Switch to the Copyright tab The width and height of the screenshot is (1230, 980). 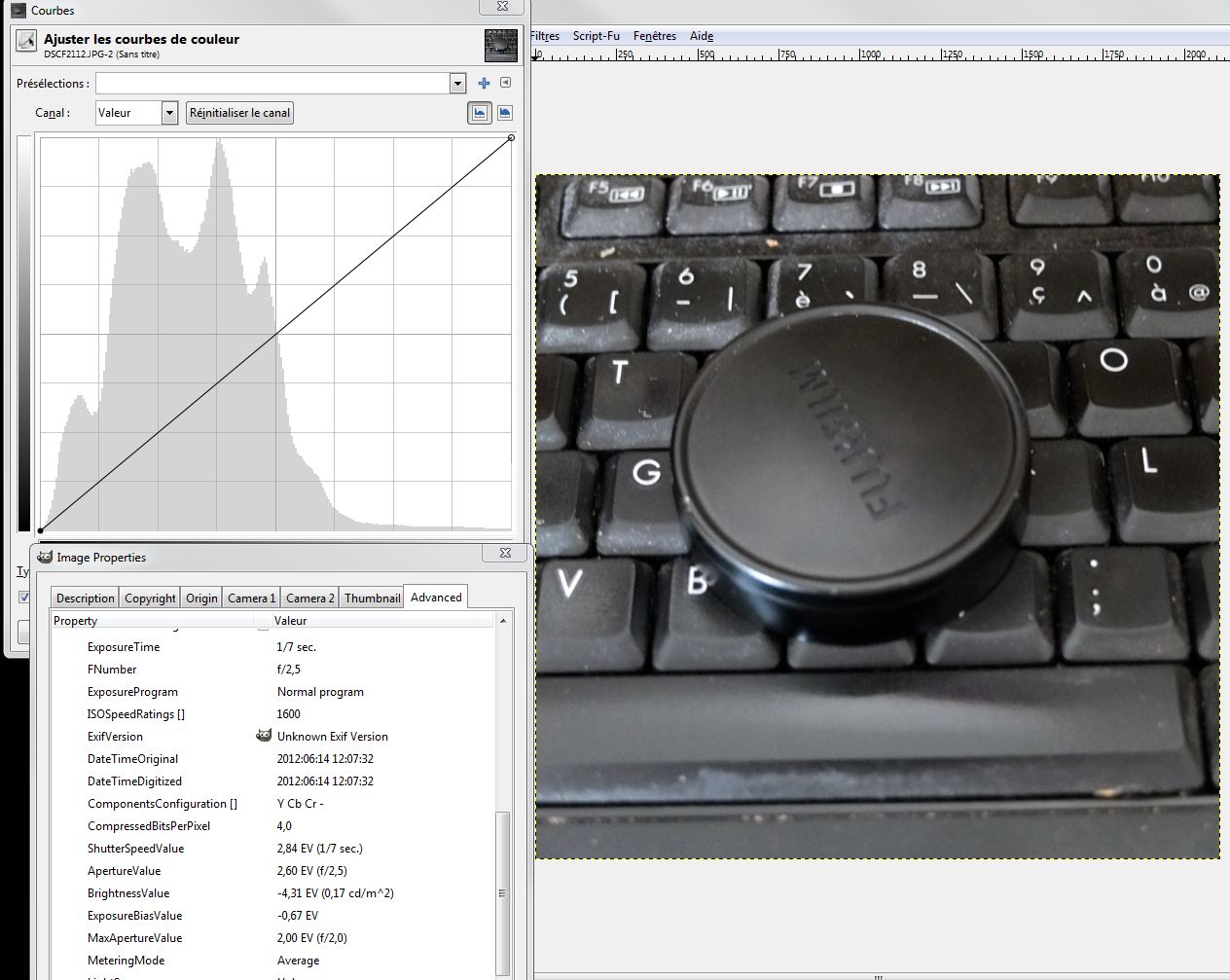[150, 599]
